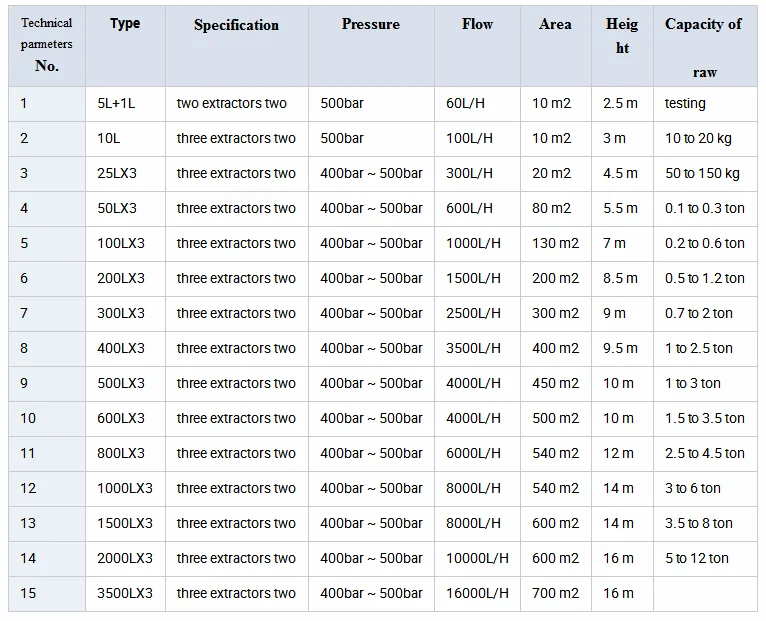Viewport: 766px width, 621px height.
Task: Select the "25LX3" type cell
Action: point(120,173)
